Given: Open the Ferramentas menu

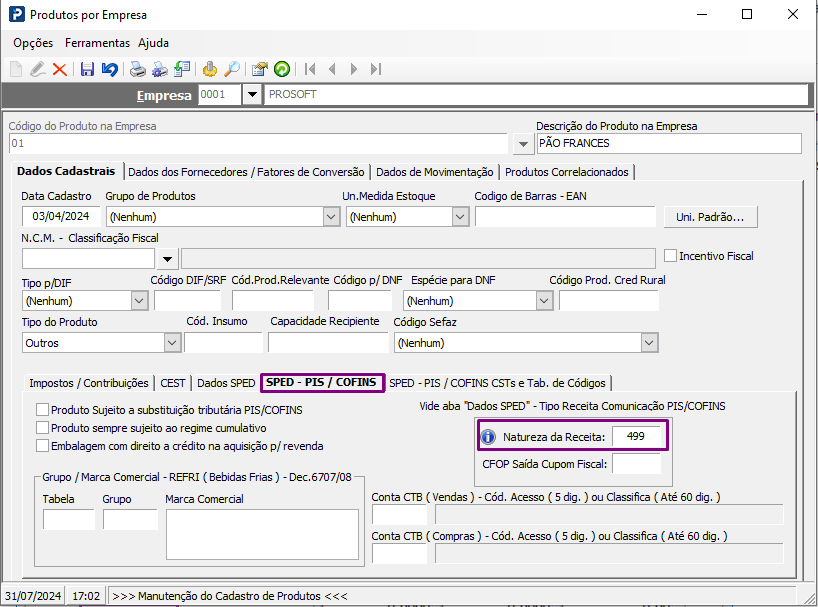Looking at the screenshot, I should [x=97, y=43].
